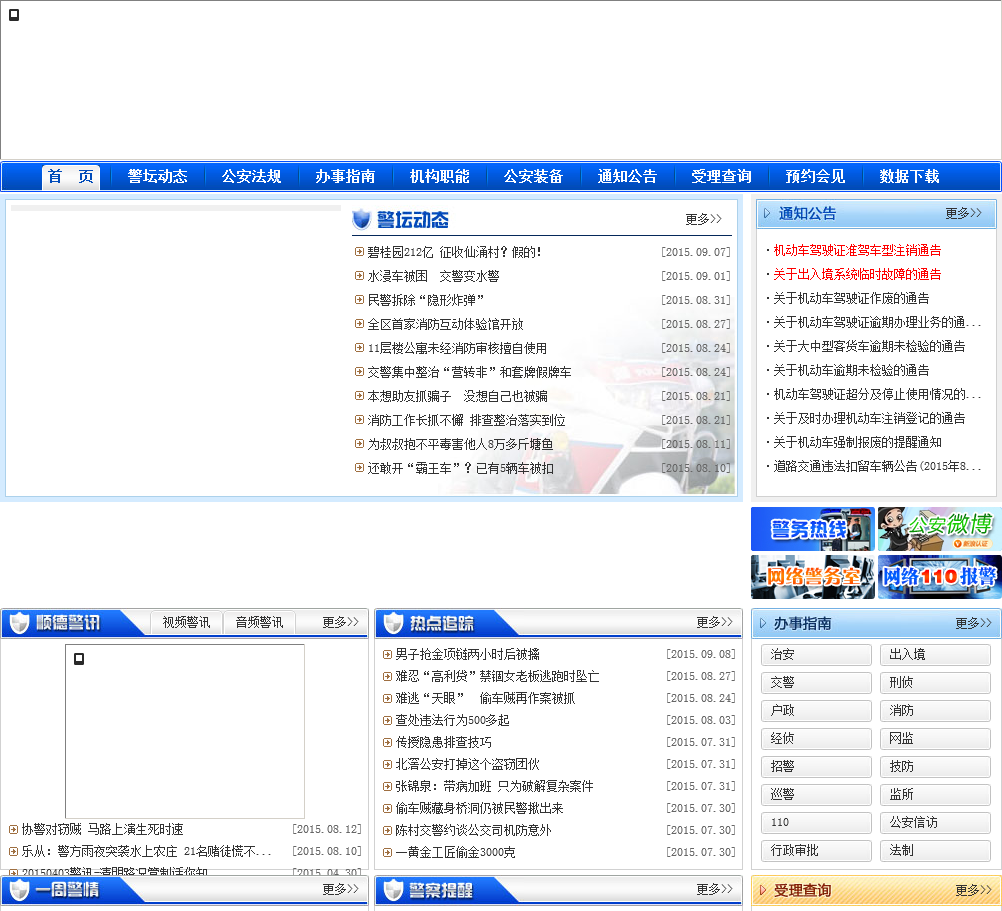
Task: Open 公安法规 navigation menu item
Action: pos(251,176)
